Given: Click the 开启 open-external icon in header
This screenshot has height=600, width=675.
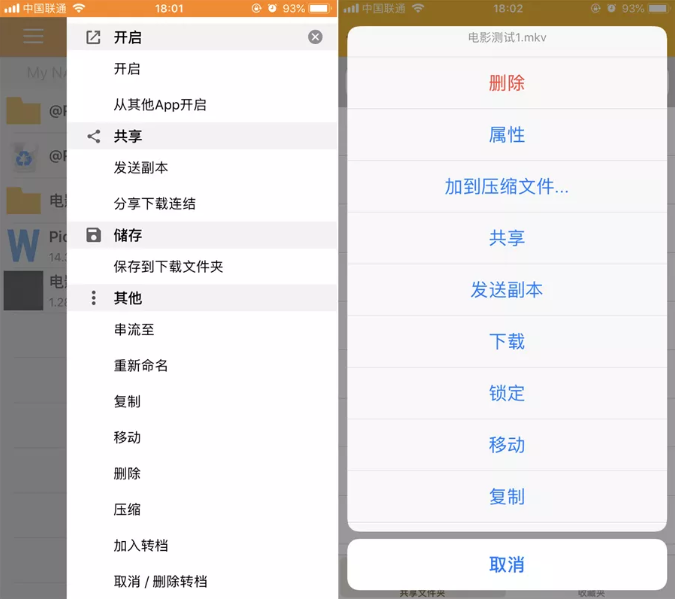Looking at the screenshot, I should point(93,37).
